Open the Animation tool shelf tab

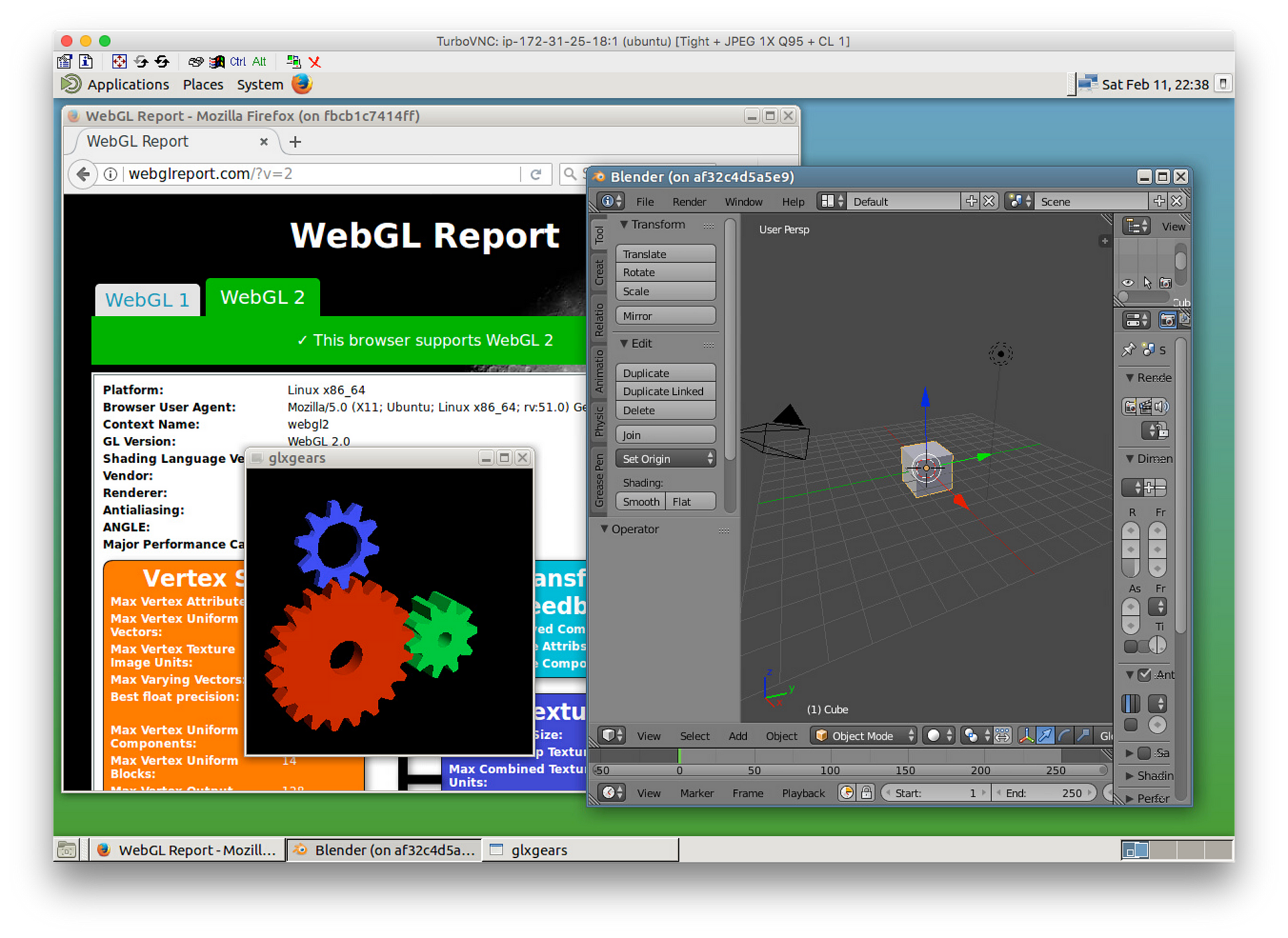pyautogui.click(x=600, y=371)
